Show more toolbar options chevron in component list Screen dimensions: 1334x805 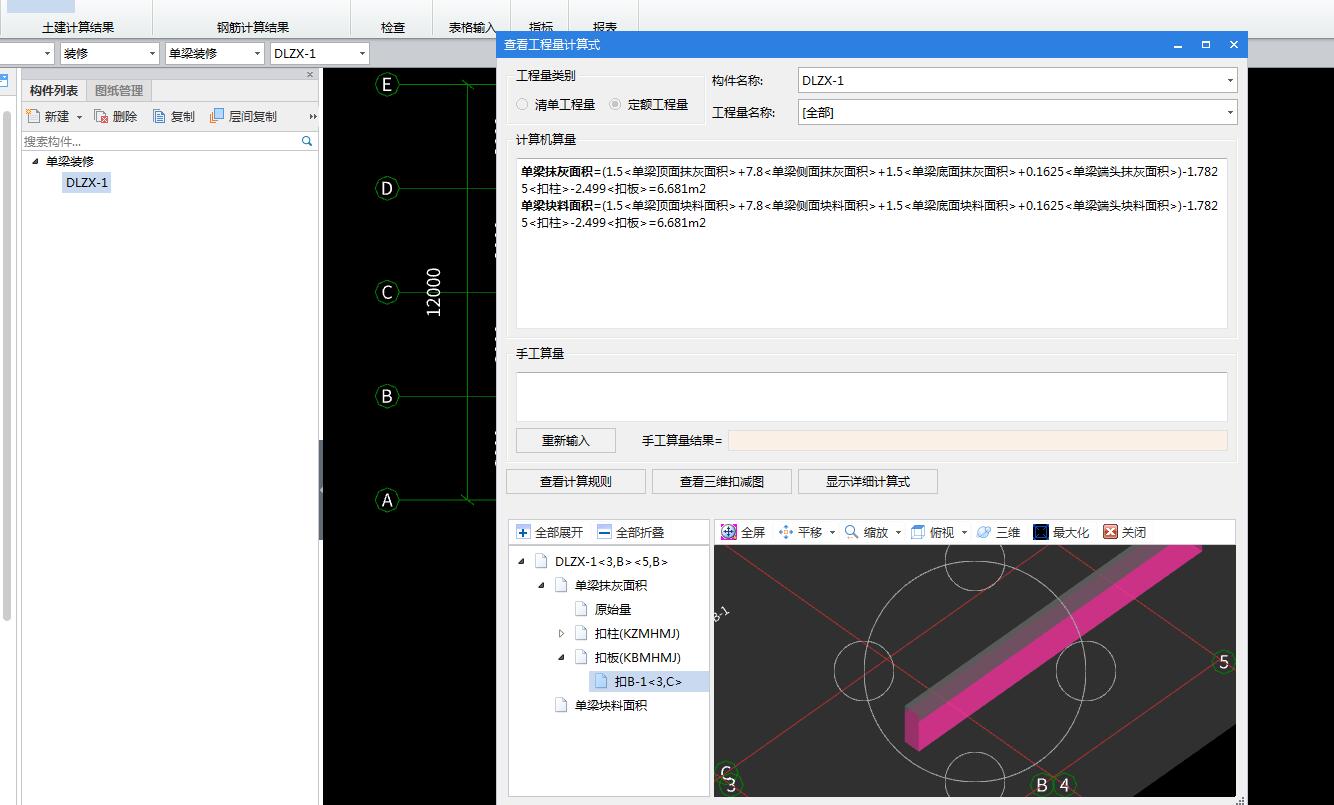313,117
